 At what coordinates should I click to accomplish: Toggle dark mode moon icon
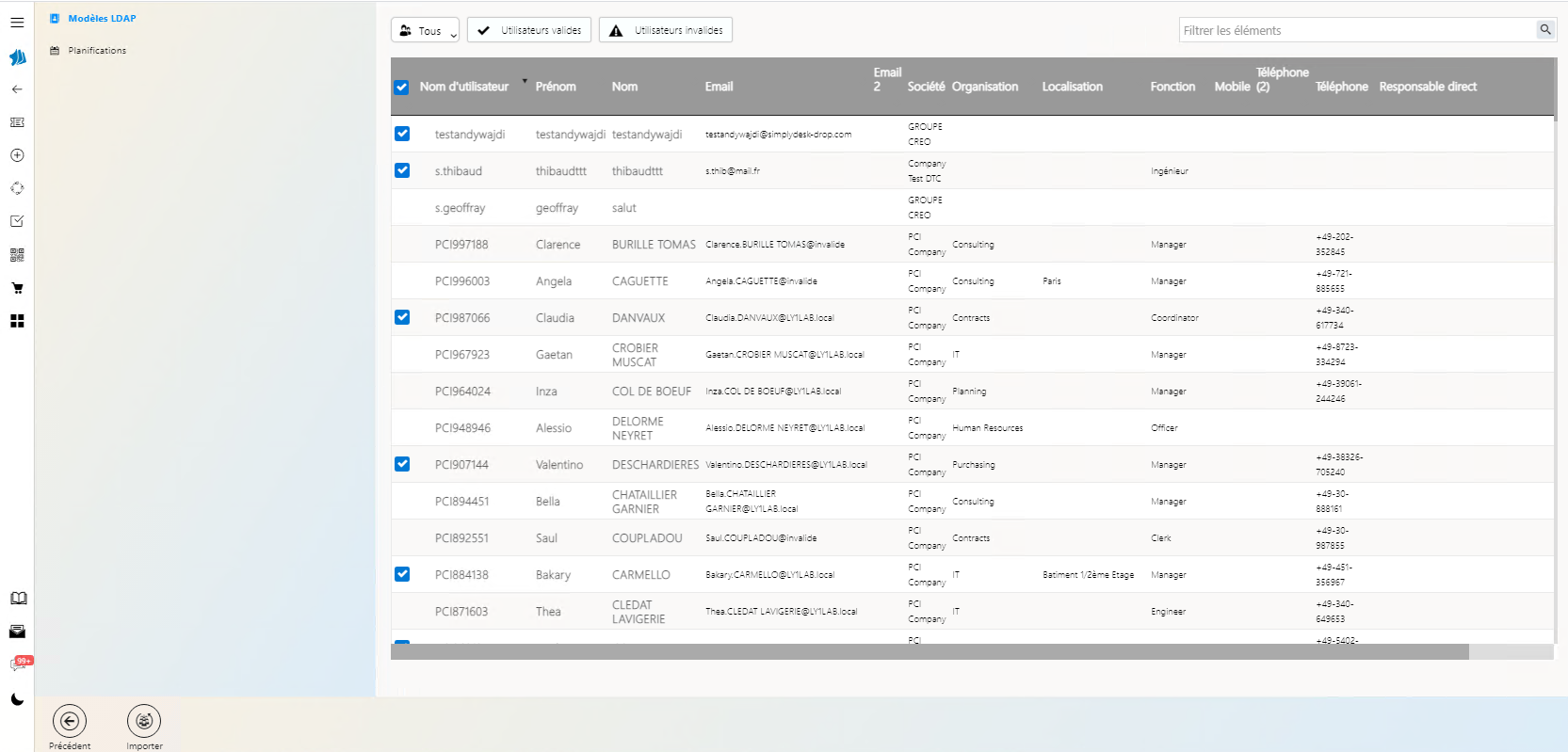[x=17, y=699]
